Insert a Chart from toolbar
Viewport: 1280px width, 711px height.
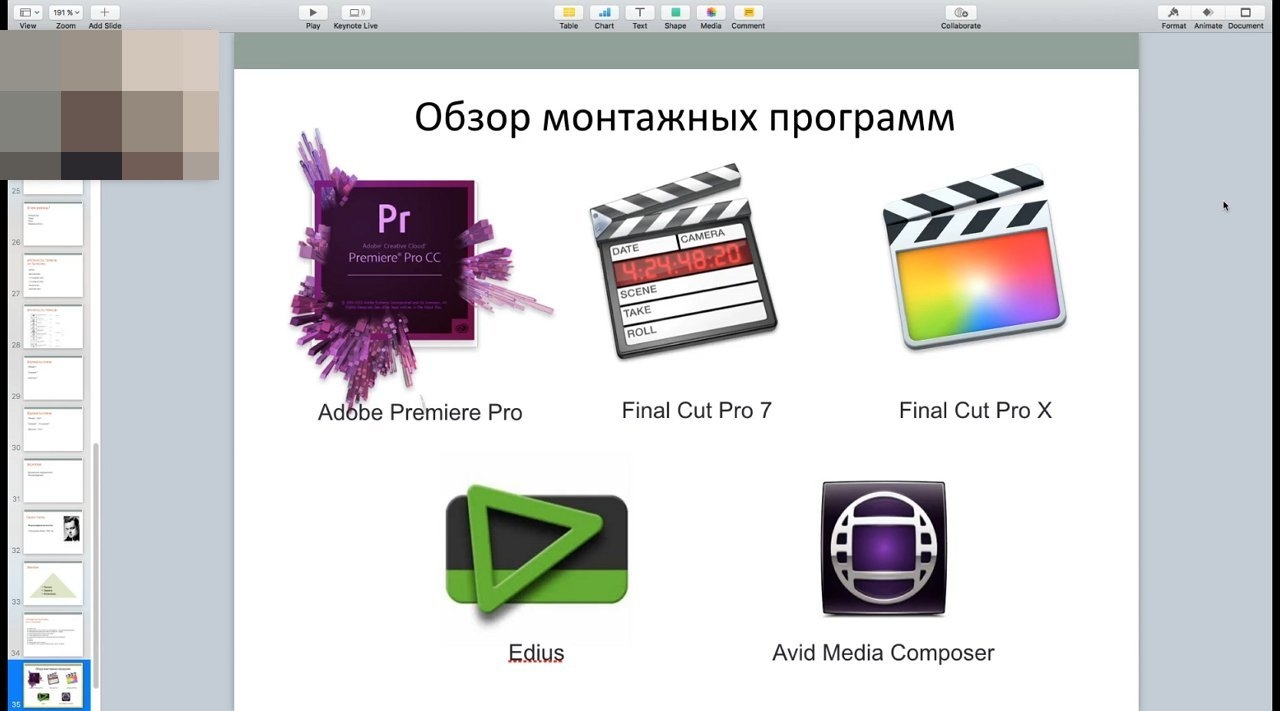click(x=604, y=12)
